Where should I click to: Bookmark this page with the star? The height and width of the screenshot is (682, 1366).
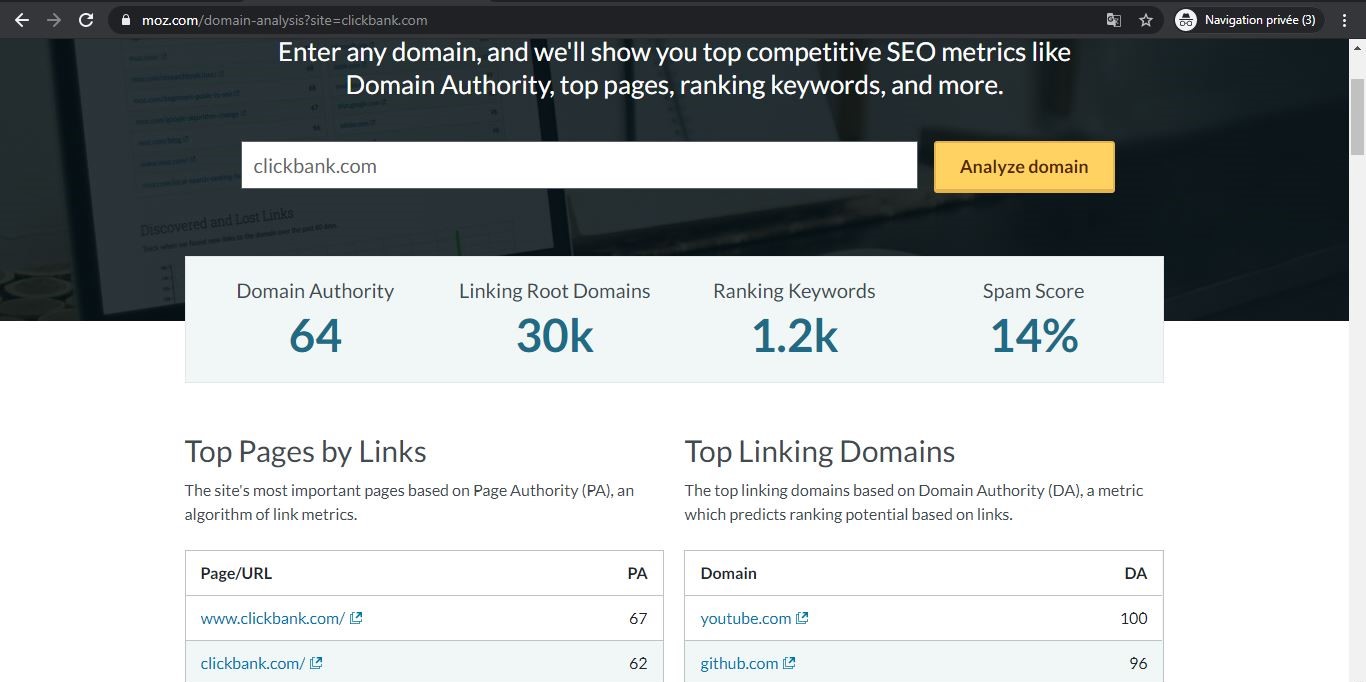pyautogui.click(x=1146, y=20)
